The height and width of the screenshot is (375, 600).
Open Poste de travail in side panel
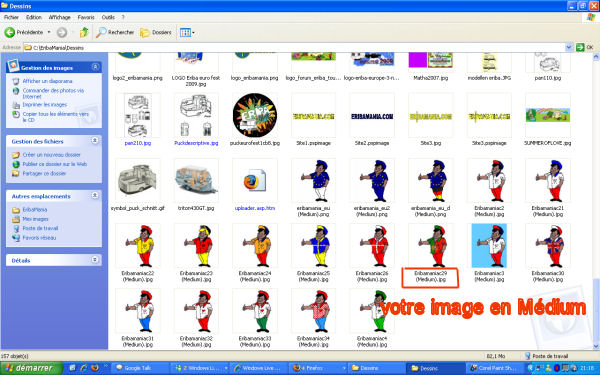(40, 228)
